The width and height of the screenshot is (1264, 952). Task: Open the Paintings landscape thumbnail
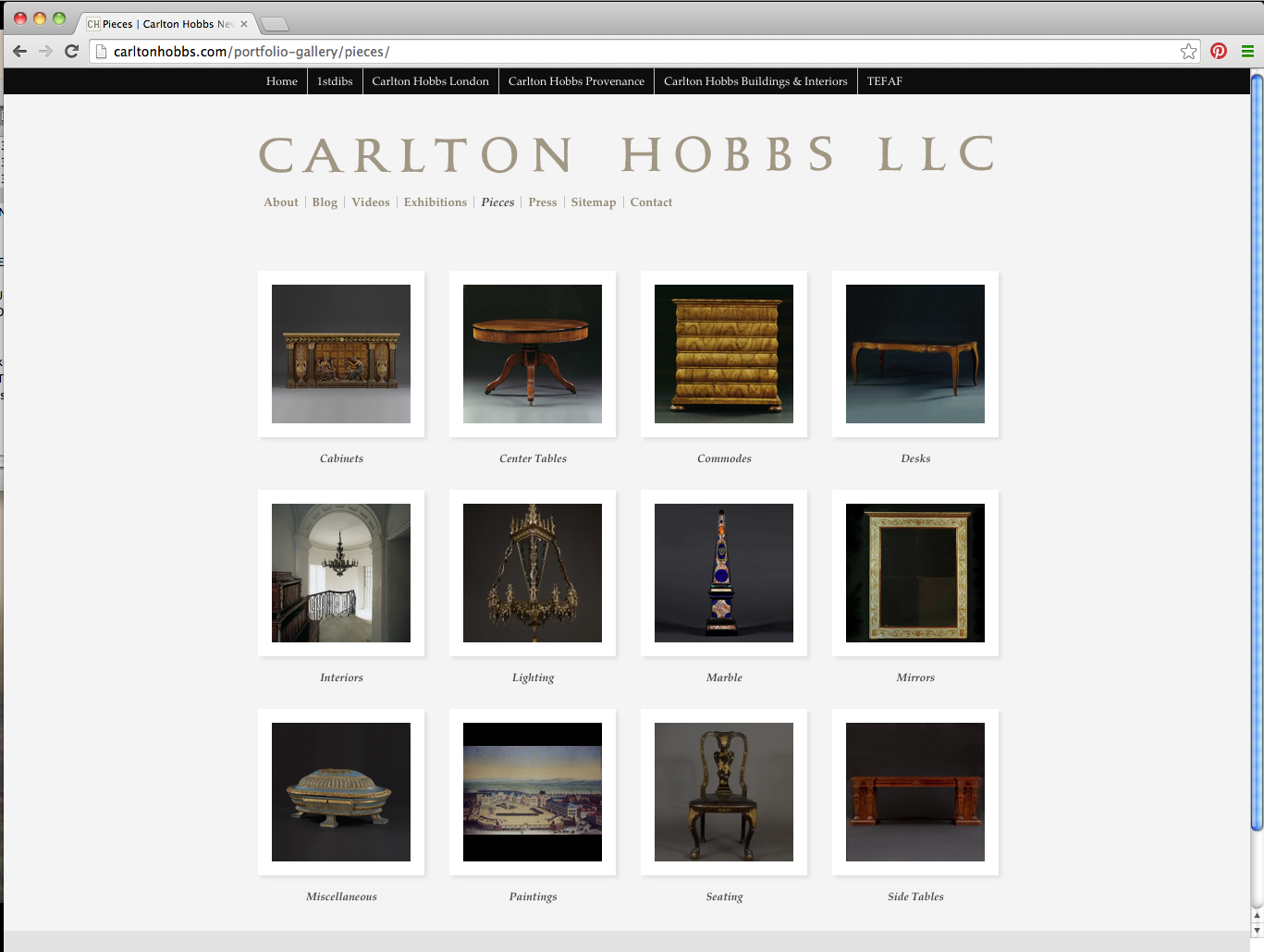tap(533, 792)
